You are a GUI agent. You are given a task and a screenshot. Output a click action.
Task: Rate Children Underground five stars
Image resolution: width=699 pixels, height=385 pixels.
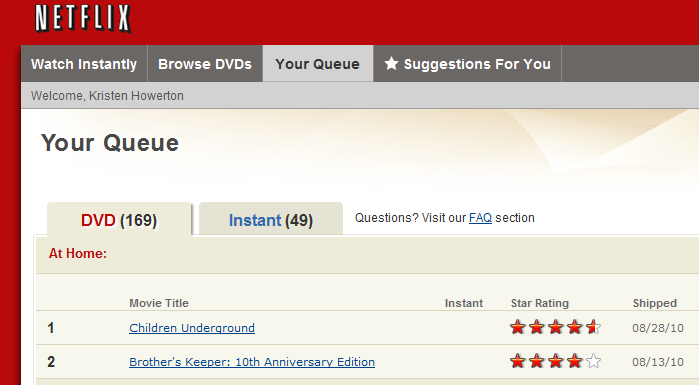pyautogui.click(x=593, y=328)
